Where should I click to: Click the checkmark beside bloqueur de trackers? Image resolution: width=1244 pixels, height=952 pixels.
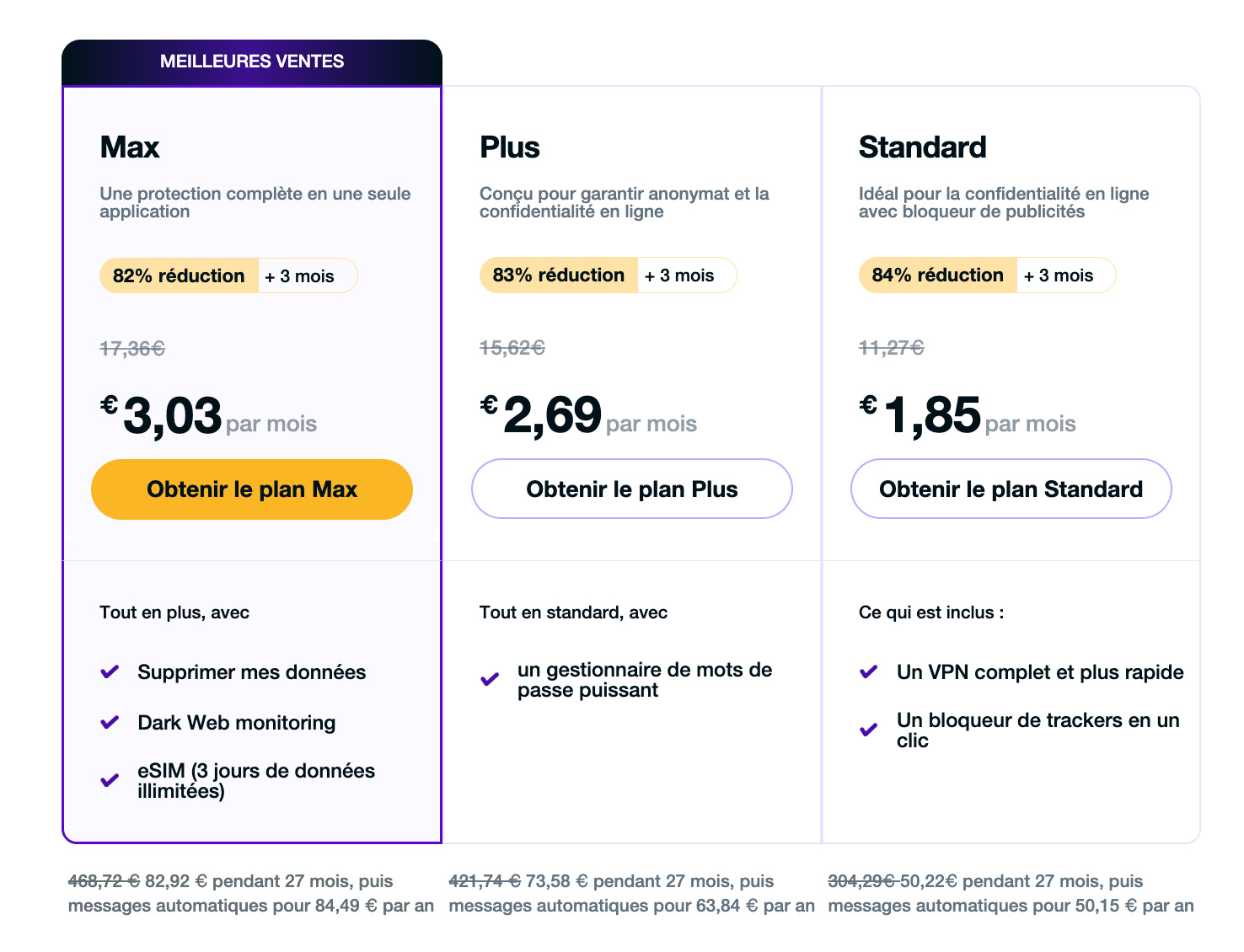[867, 730]
